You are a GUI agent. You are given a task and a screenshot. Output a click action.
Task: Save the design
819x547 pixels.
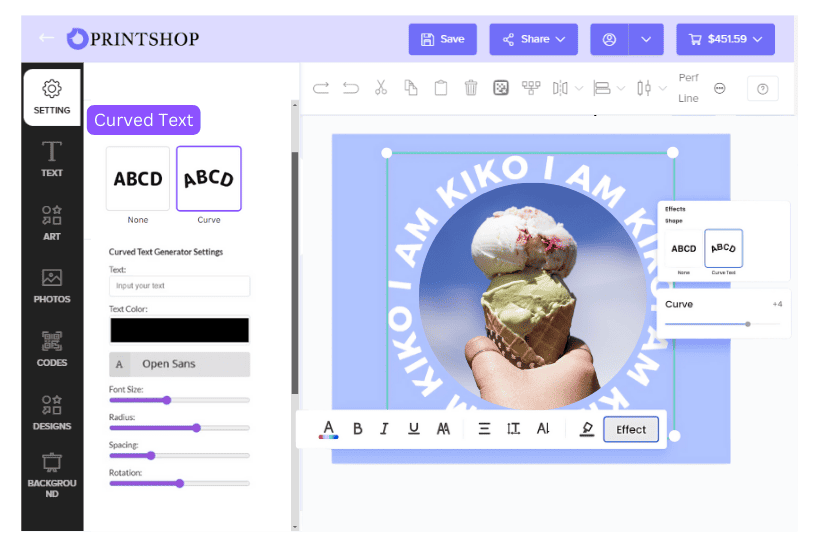442,39
